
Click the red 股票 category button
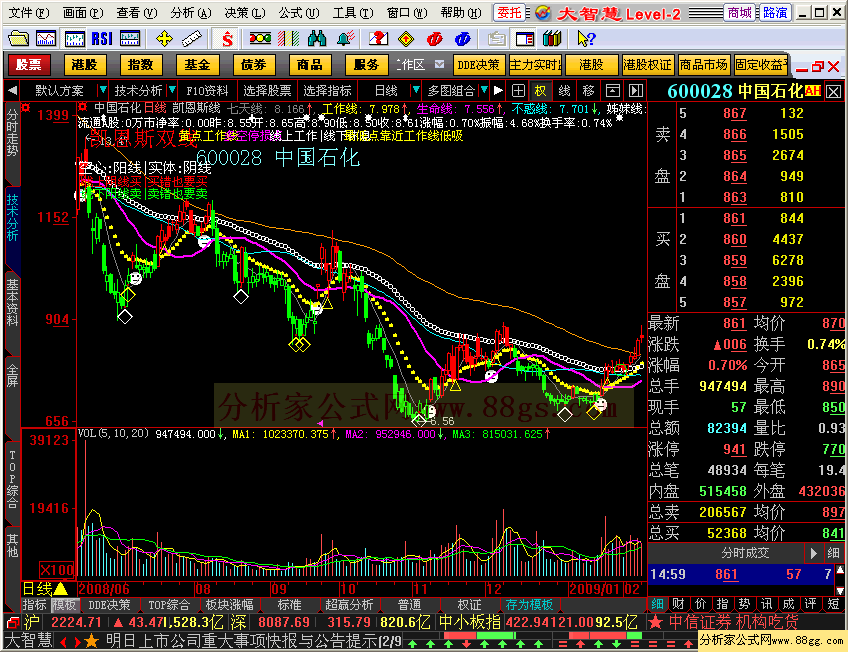[29, 65]
